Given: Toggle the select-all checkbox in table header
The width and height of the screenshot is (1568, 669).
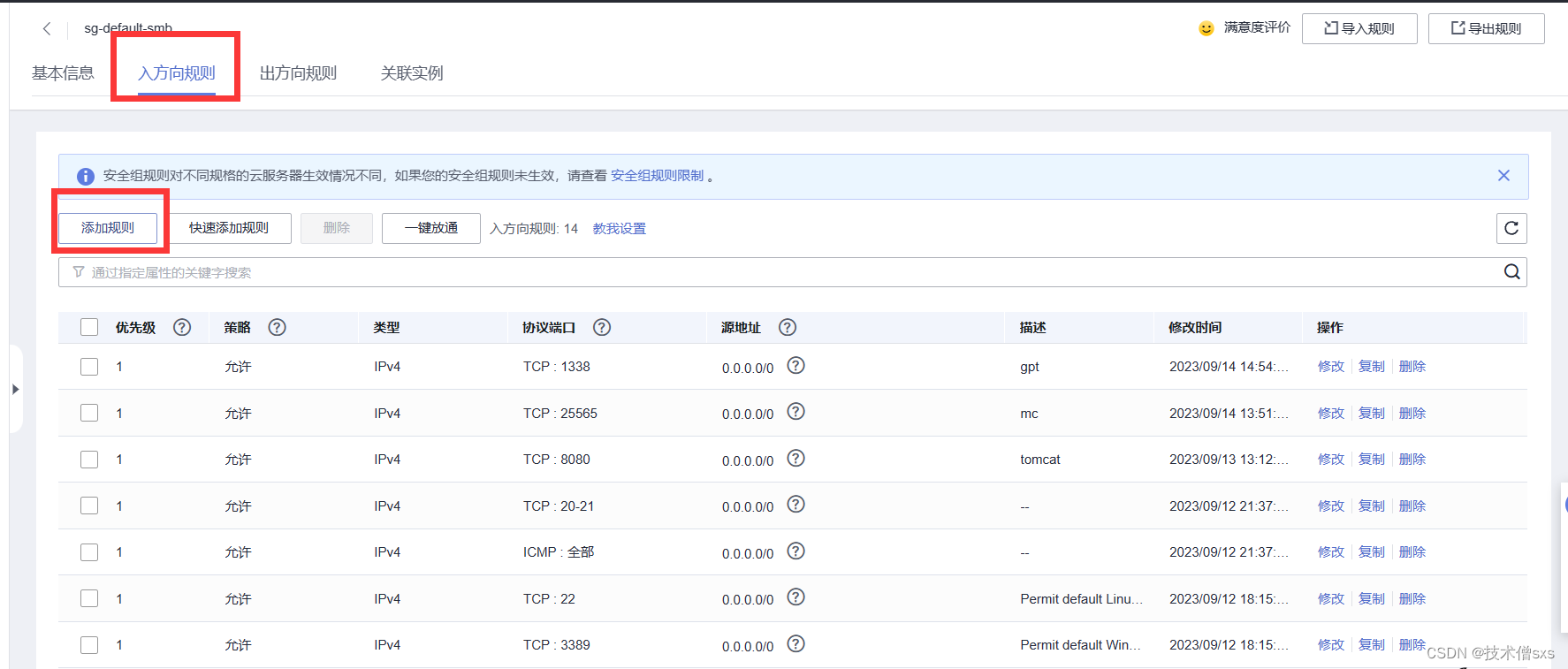Looking at the screenshot, I should (x=89, y=328).
